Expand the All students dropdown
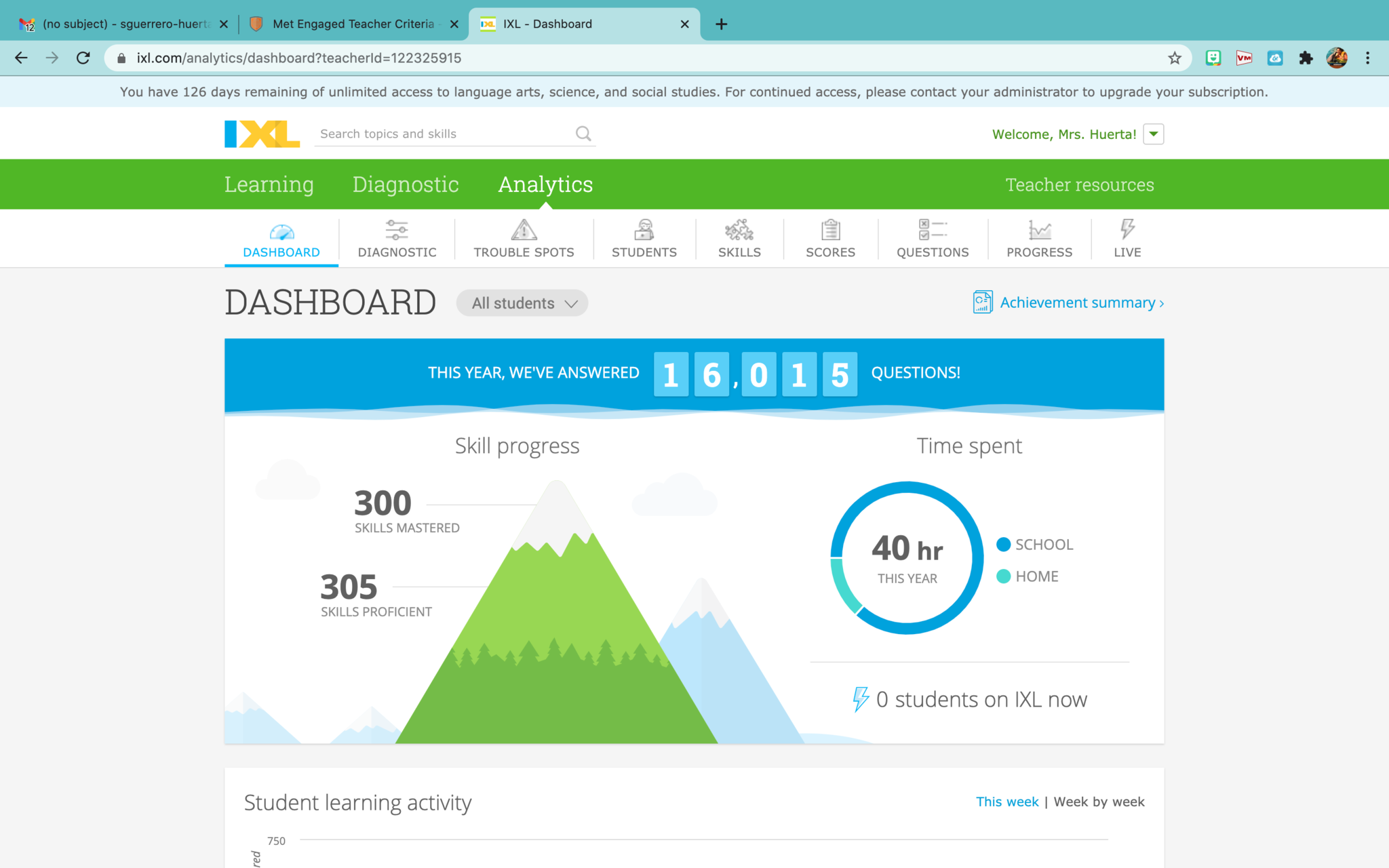Viewport: 1389px width, 868px height. pos(522,303)
